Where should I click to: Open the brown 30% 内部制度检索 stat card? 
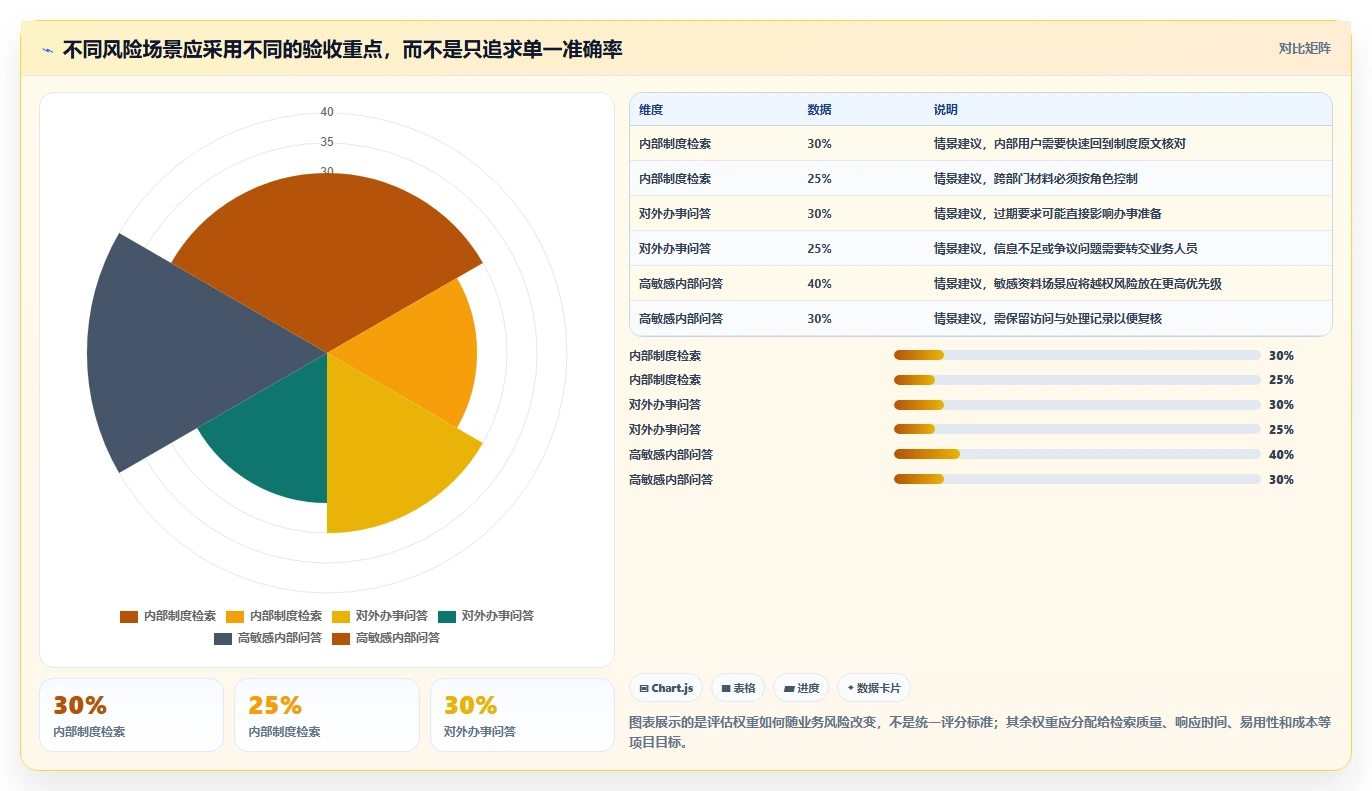click(131, 715)
